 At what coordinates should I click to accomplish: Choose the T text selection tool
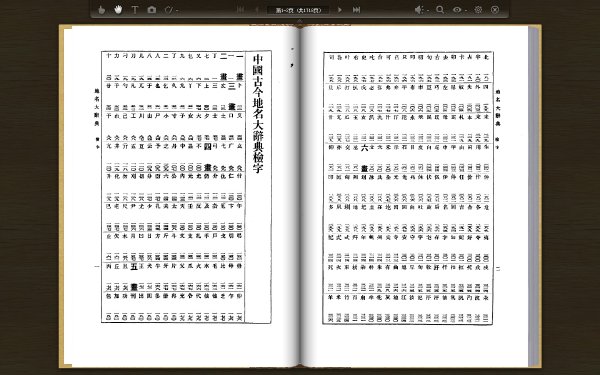coord(135,10)
